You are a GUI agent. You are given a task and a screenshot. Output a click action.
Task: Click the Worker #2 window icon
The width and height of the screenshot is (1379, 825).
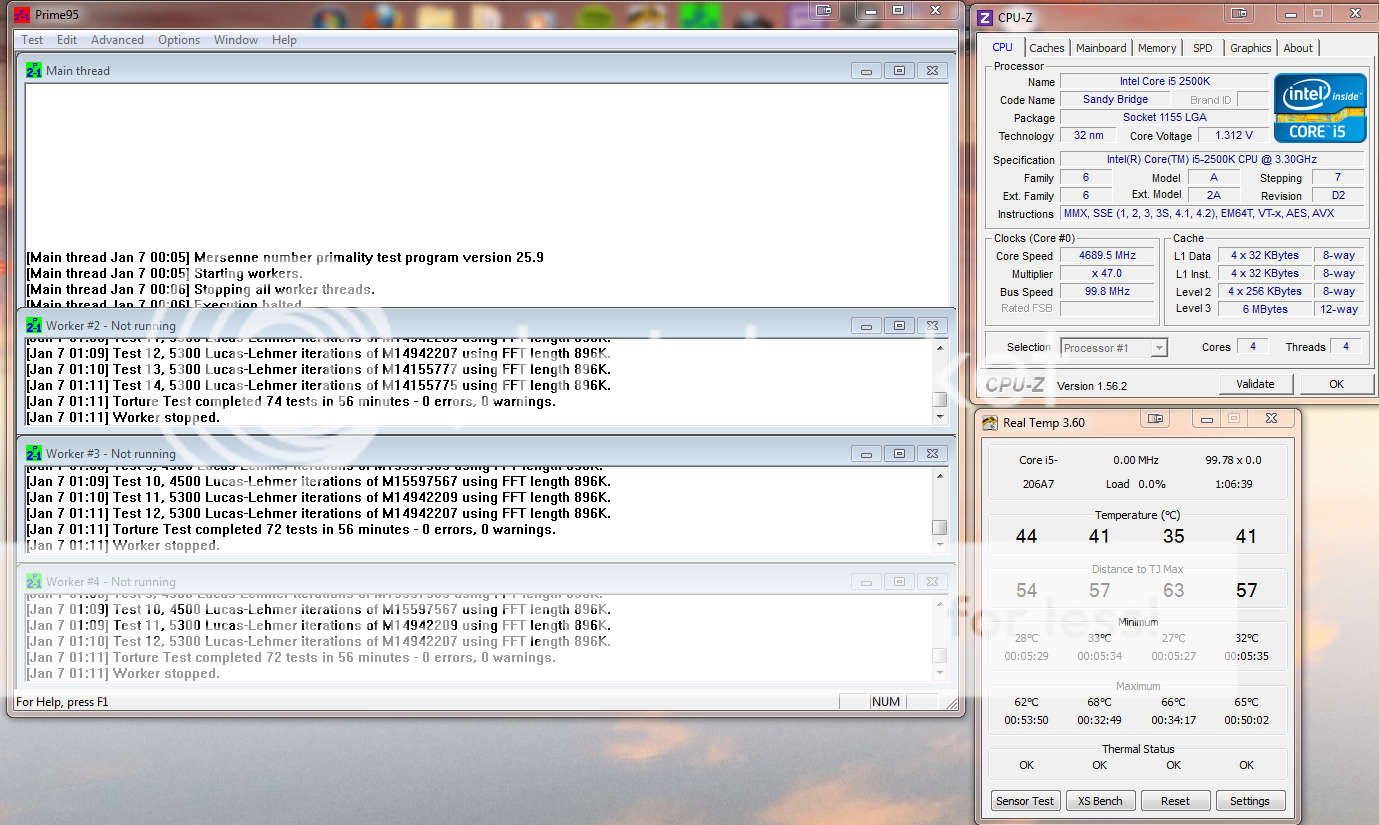click(34, 326)
